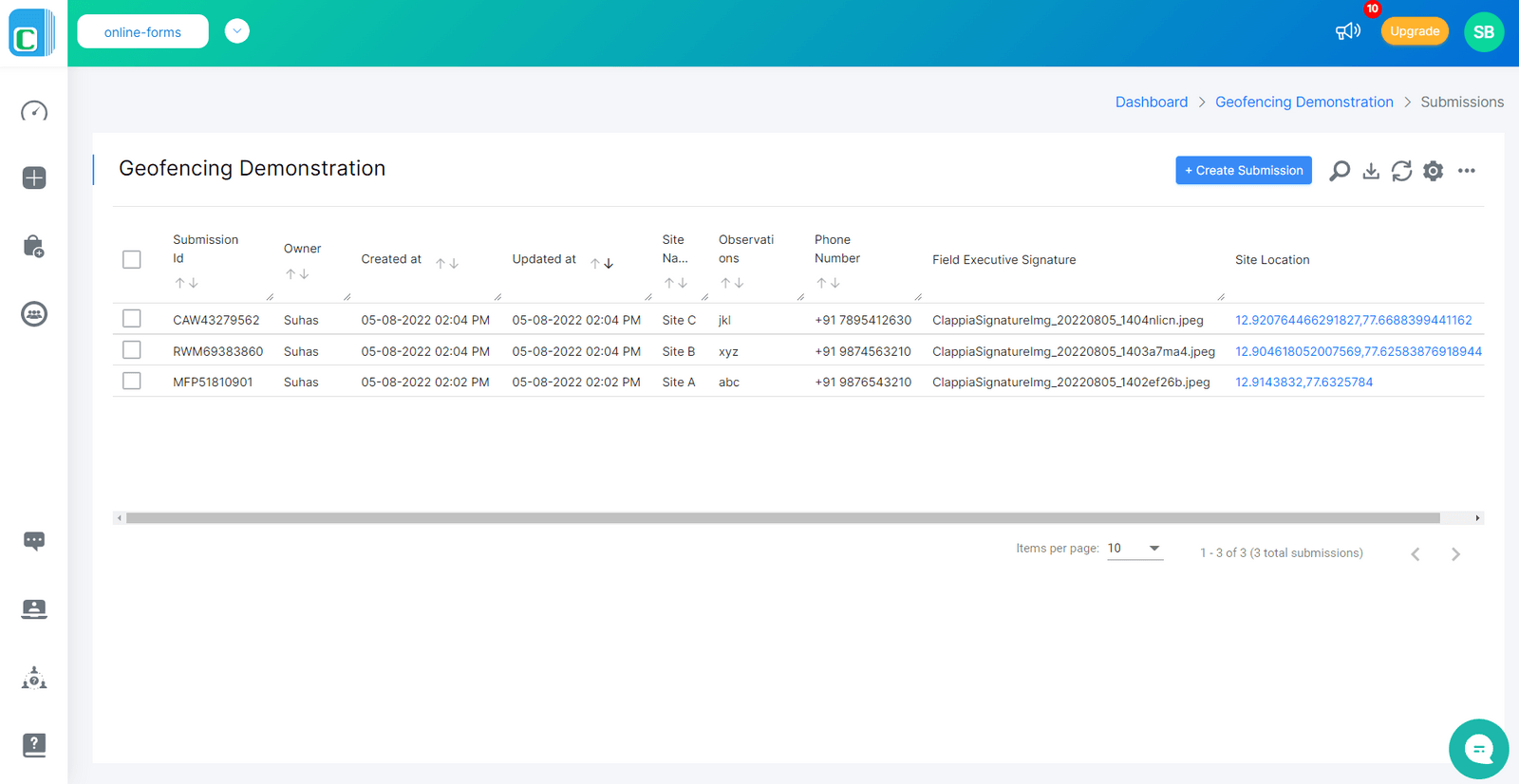The image size is (1519, 784).
Task: Go to Dashboard in breadcrumb
Action: [1151, 102]
